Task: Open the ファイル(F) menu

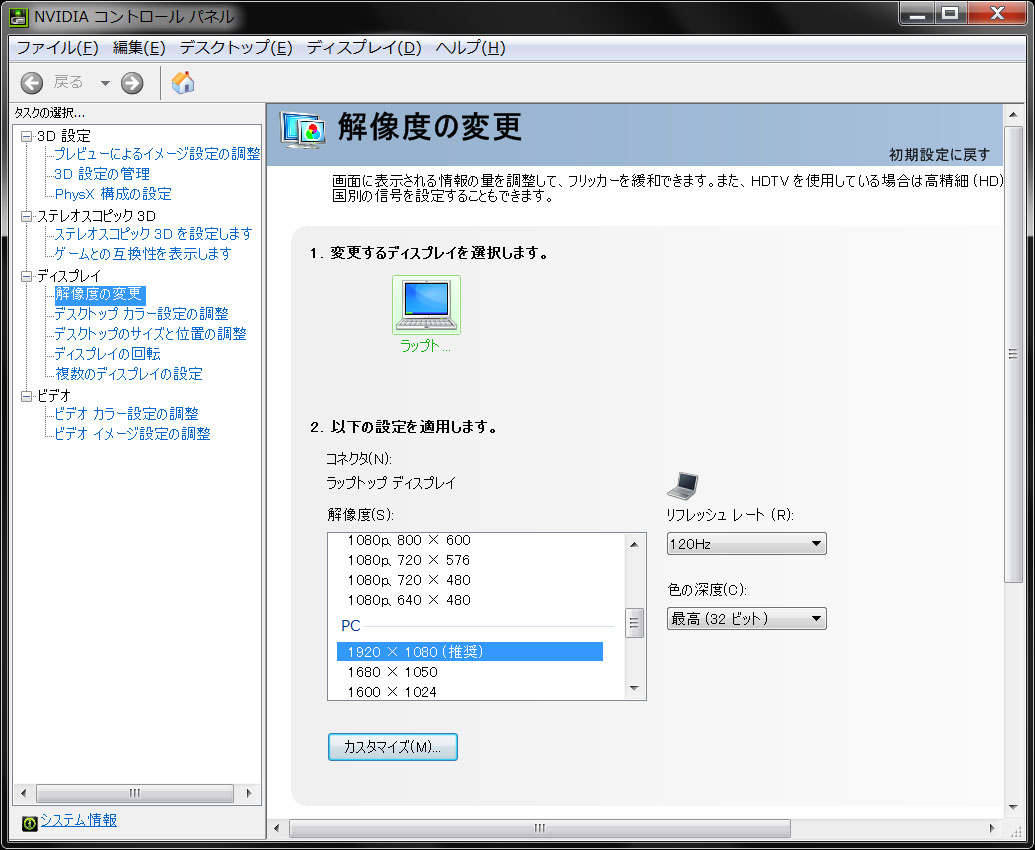Action: 57,48
